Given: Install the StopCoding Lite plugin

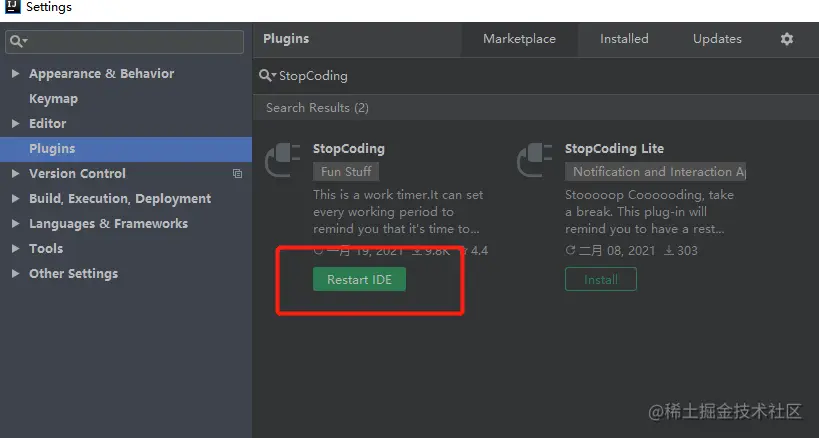Looking at the screenshot, I should coord(601,279).
